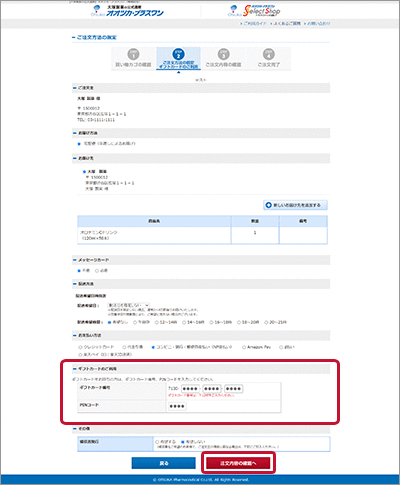Open the Select Shop logo
The height and width of the screenshot is (485, 400).
pos(254,11)
